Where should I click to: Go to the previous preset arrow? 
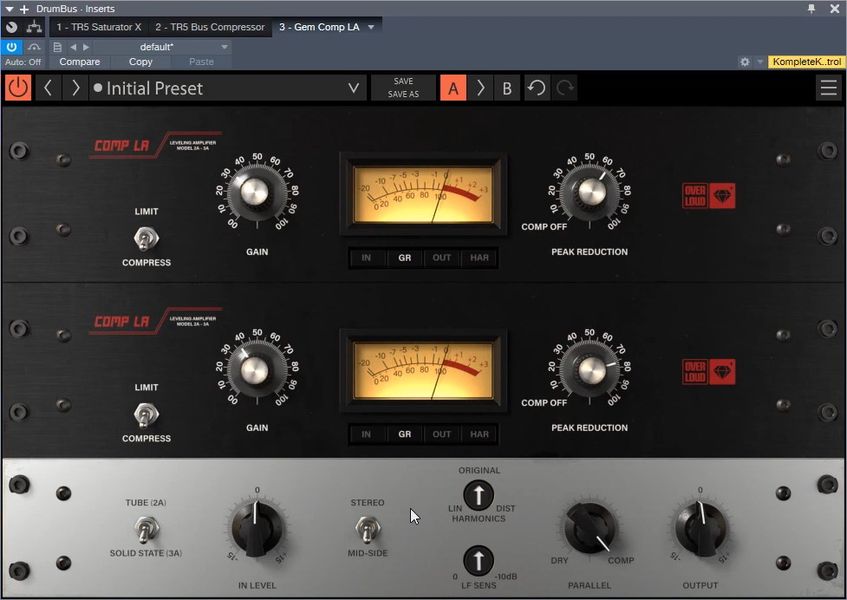pos(48,88)
